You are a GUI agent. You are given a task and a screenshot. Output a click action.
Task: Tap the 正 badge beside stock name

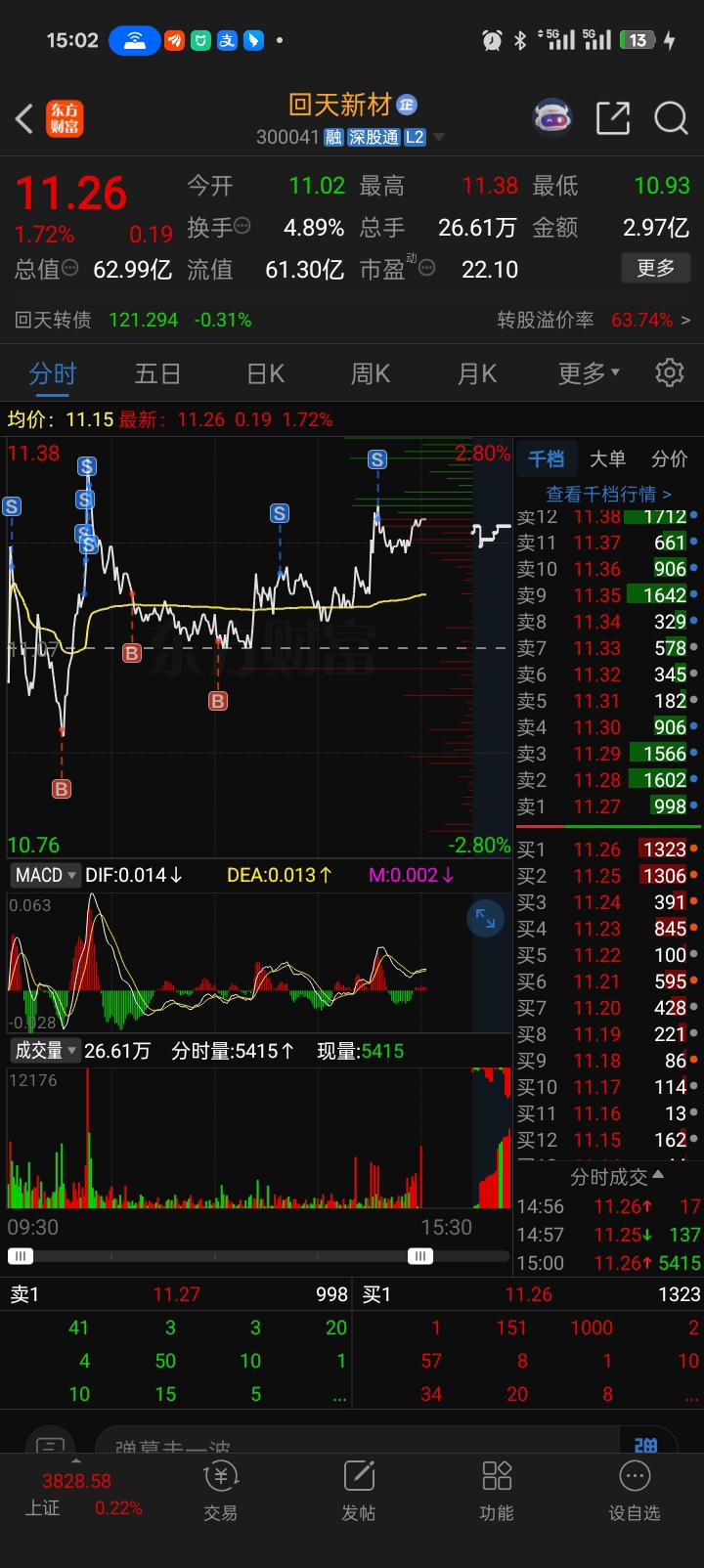[x=408, y=105]
